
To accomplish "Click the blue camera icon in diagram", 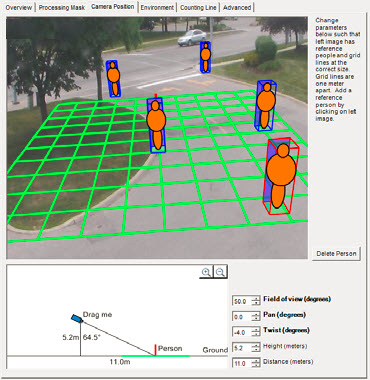I will pyautogui.click(x=77, y=318).
